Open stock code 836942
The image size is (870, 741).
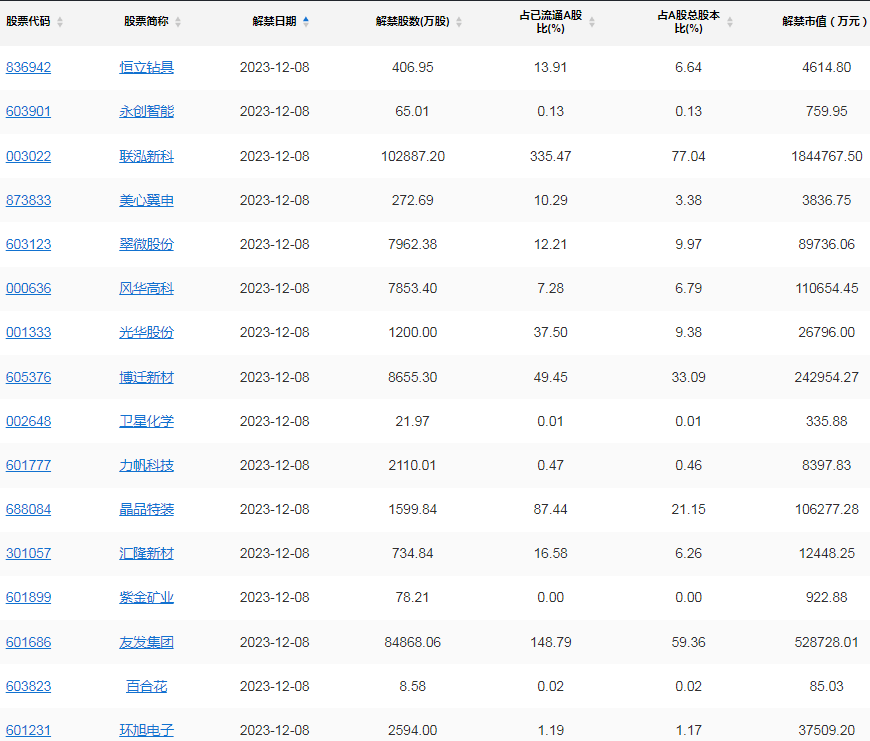(x=28, y=68)
